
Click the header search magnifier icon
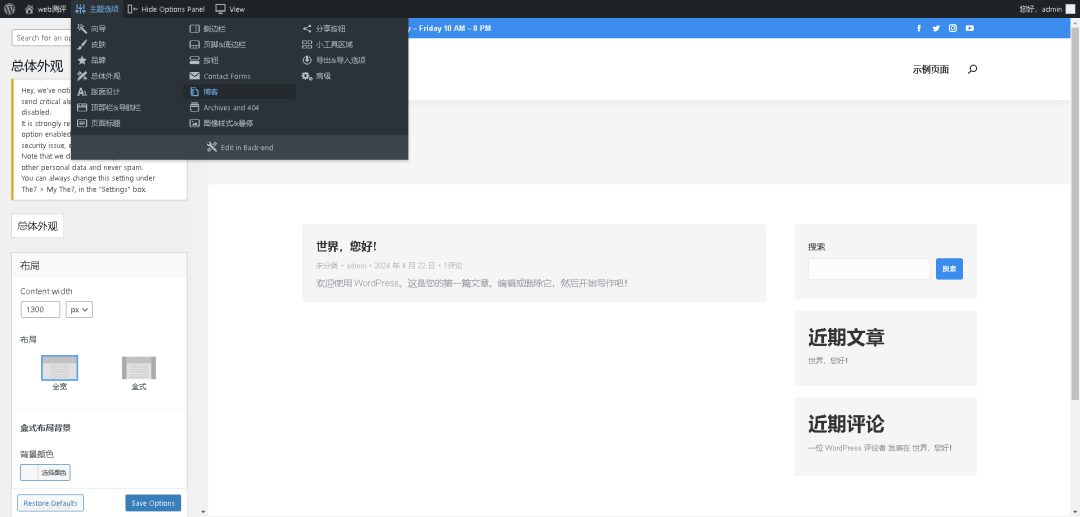coord(973,69)
